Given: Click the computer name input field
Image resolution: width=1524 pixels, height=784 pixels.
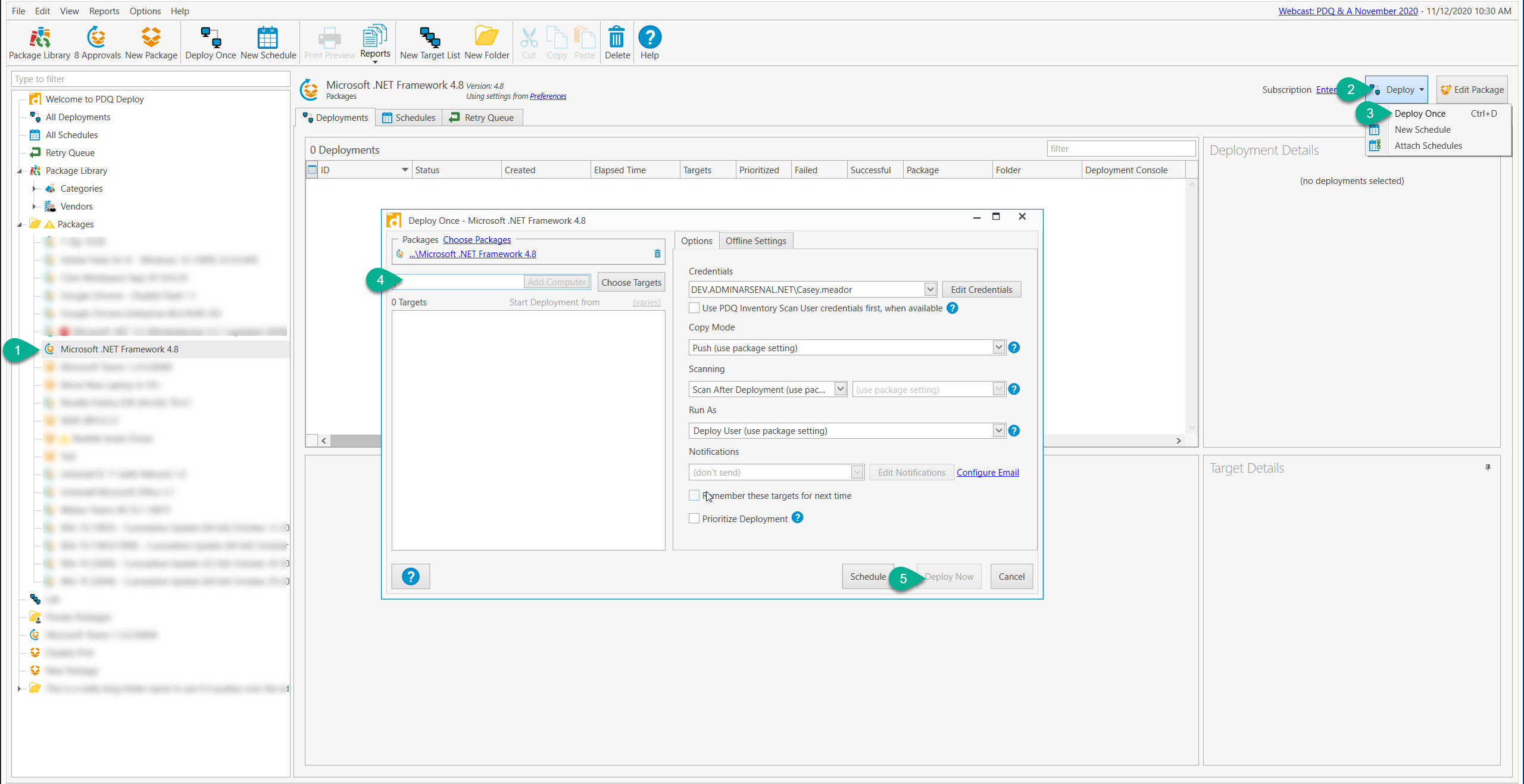Looking at the screenshot, I should click(x=458, y=282).
